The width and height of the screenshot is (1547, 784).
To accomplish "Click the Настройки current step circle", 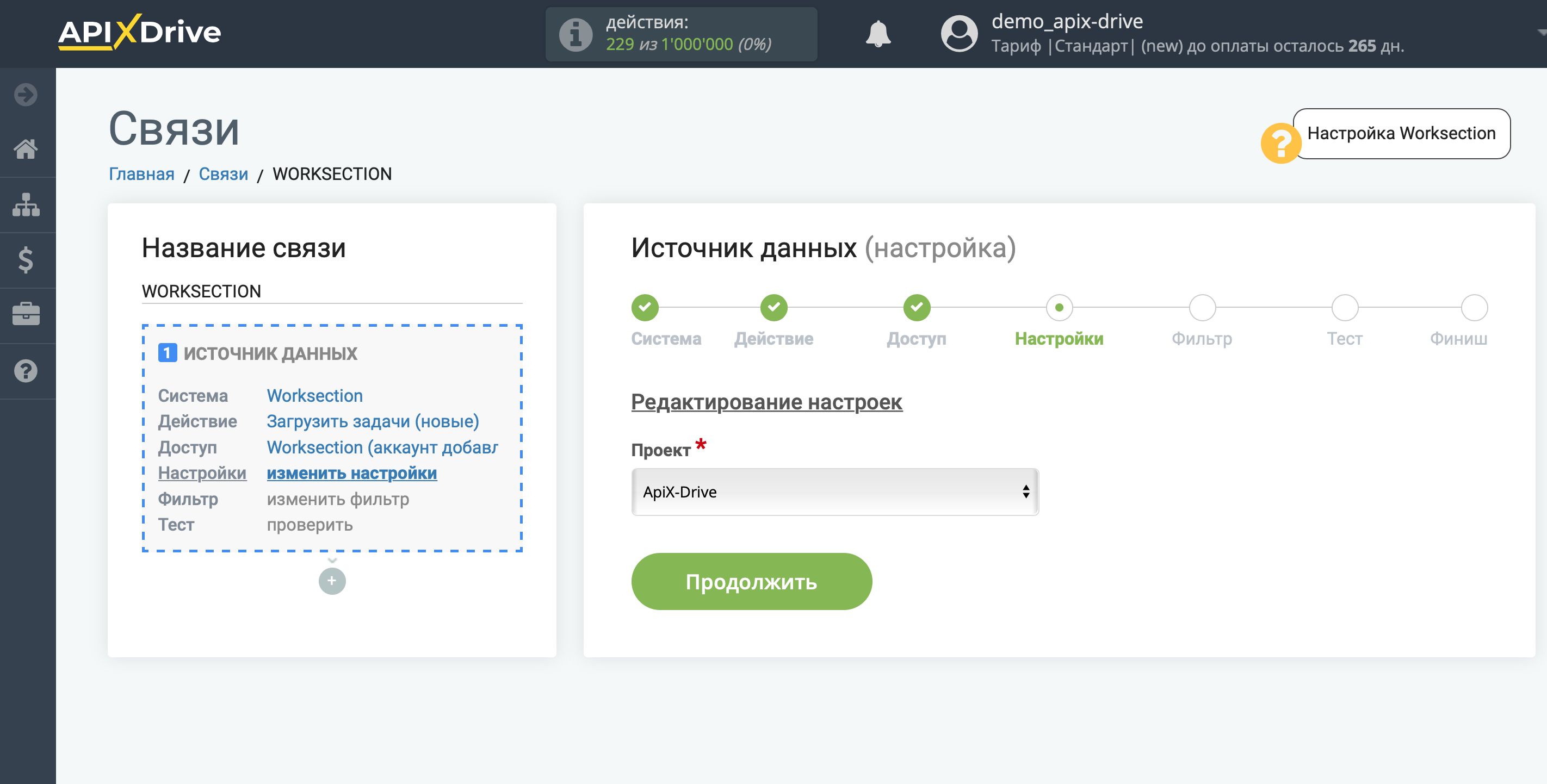I will tap(1059, 307).
